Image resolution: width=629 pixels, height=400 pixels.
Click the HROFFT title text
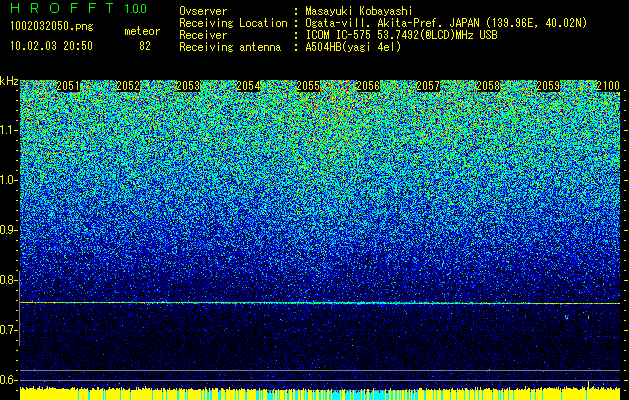[x=62, y=8]
